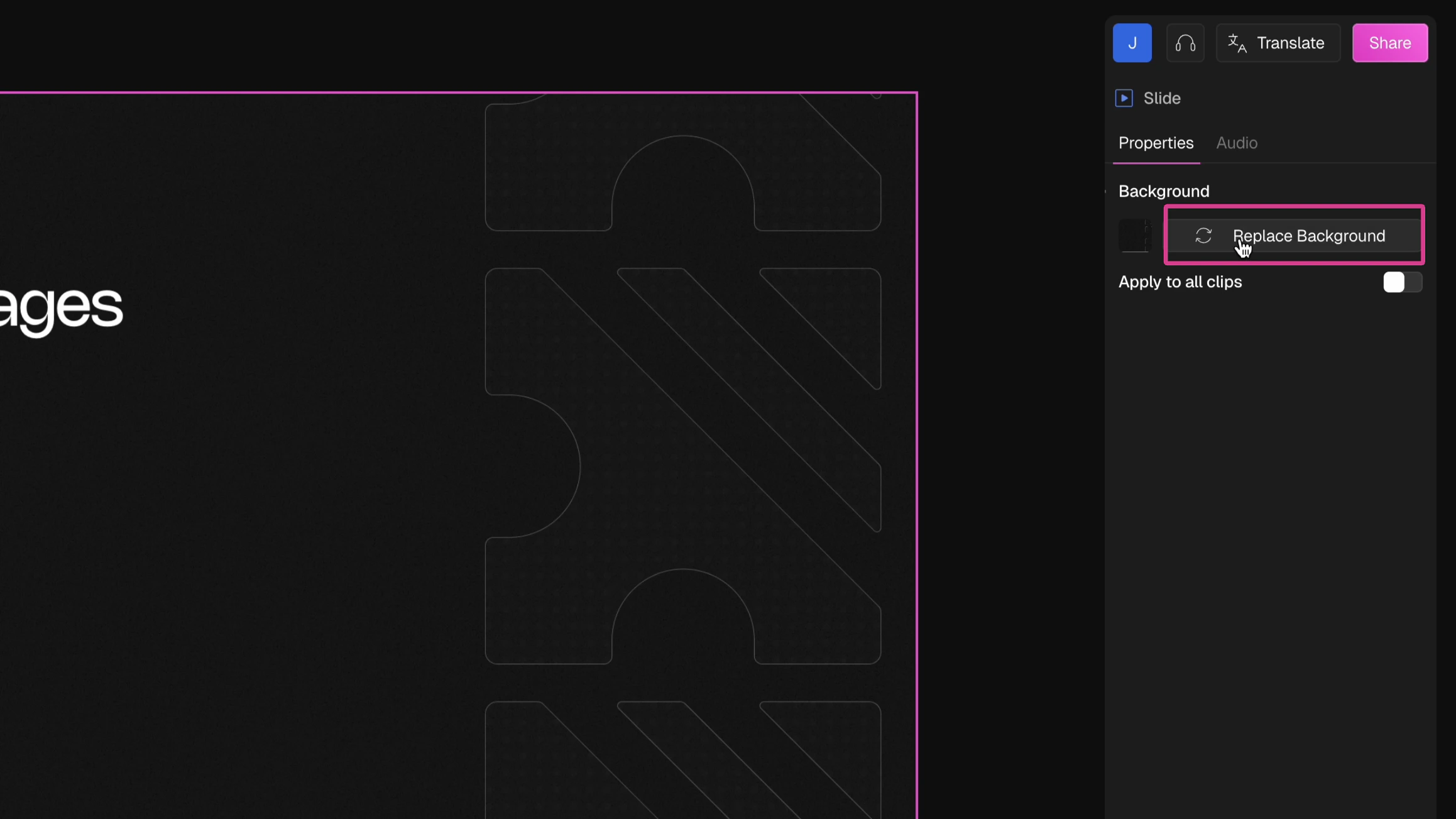The image size is (1456, 819).
Task: Click inside the highlighted Replace Background outline
Action: click(1294, 236)
